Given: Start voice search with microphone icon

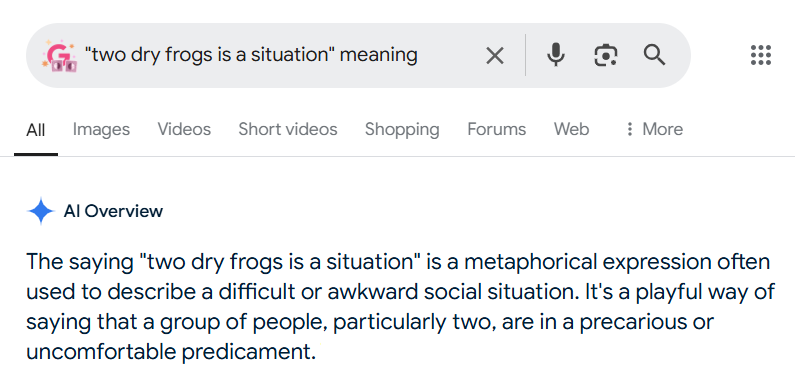Looking at the screenshot, I should pos(556,55).
